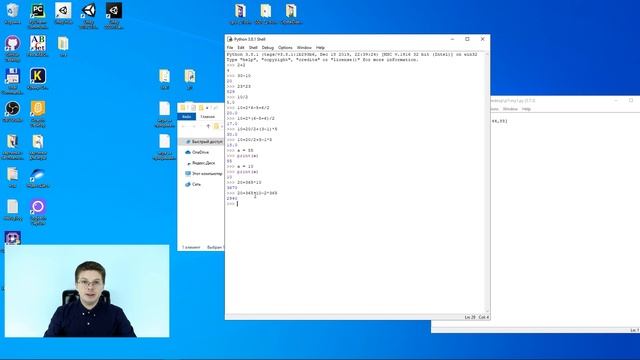Open Shell menu in Python Shell window
640x360 pixels.
[x=253, y=48]
